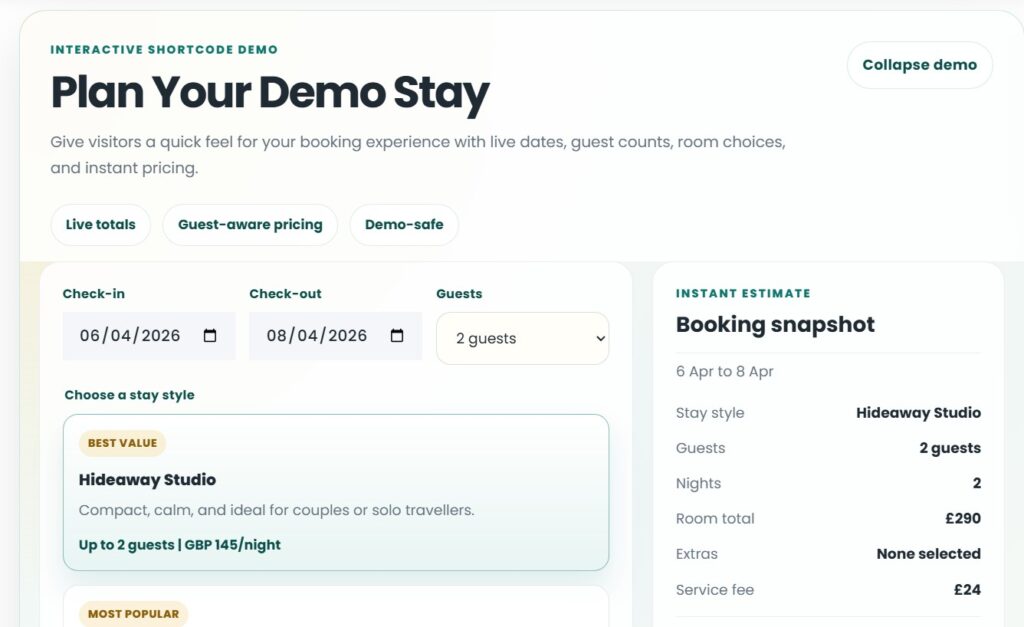This screenshot has height=627, width=1024.
Task: Click the INTERACTIVE SHORTCODE DEMO label
Action: pos(163,49)
